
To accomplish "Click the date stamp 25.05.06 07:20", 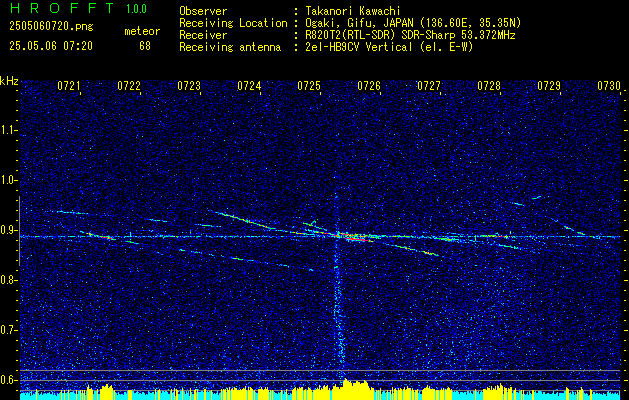I will (51, 46).
